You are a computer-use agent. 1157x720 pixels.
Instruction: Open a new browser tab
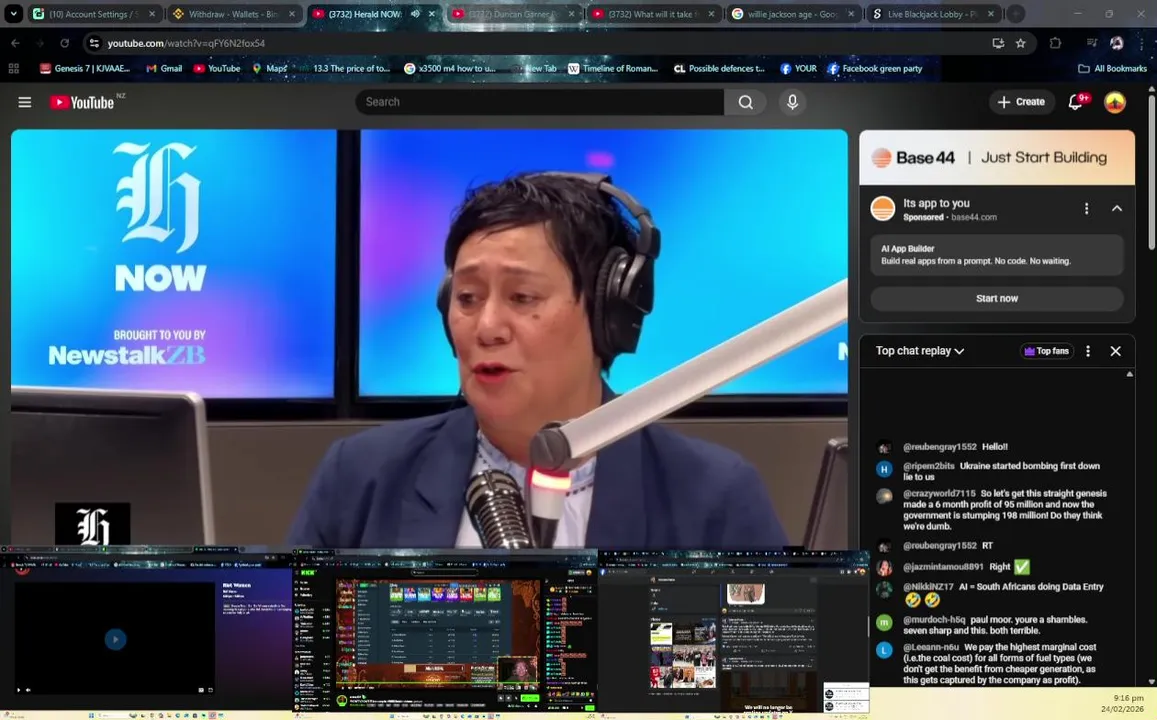1015,14
